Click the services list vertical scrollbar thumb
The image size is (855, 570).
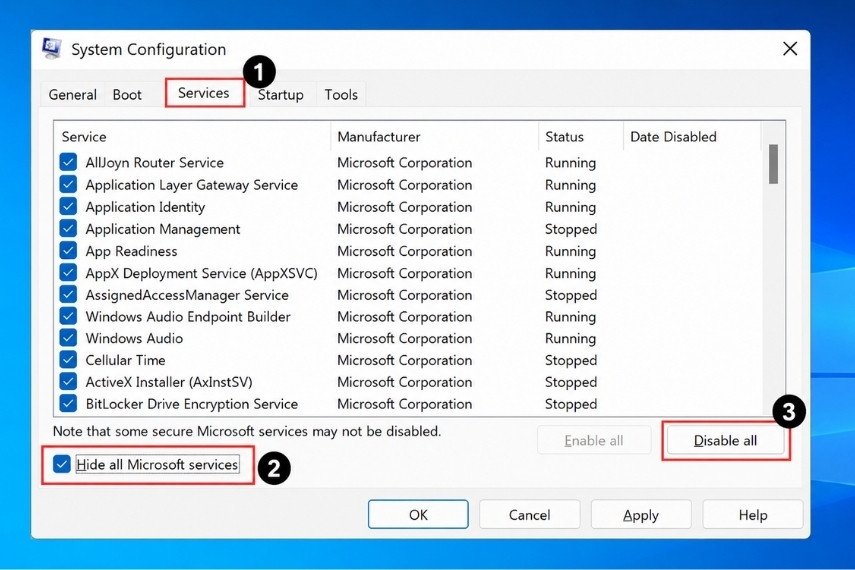(x=773, y=164)
